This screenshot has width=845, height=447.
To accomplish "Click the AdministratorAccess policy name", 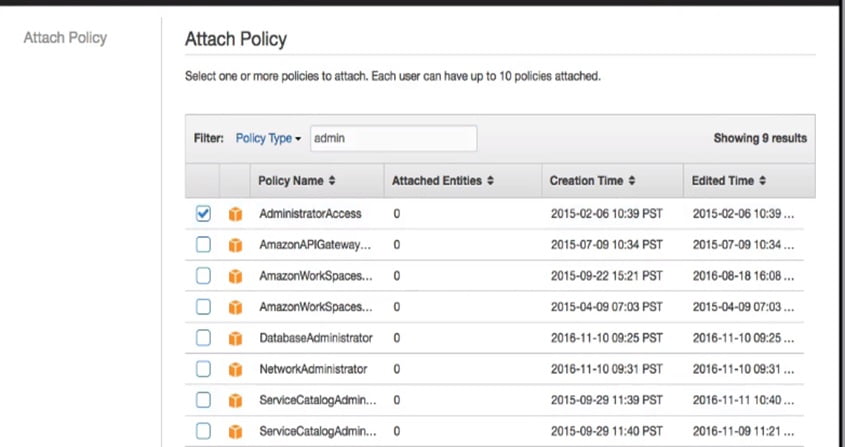I will [x=310, y=214].
